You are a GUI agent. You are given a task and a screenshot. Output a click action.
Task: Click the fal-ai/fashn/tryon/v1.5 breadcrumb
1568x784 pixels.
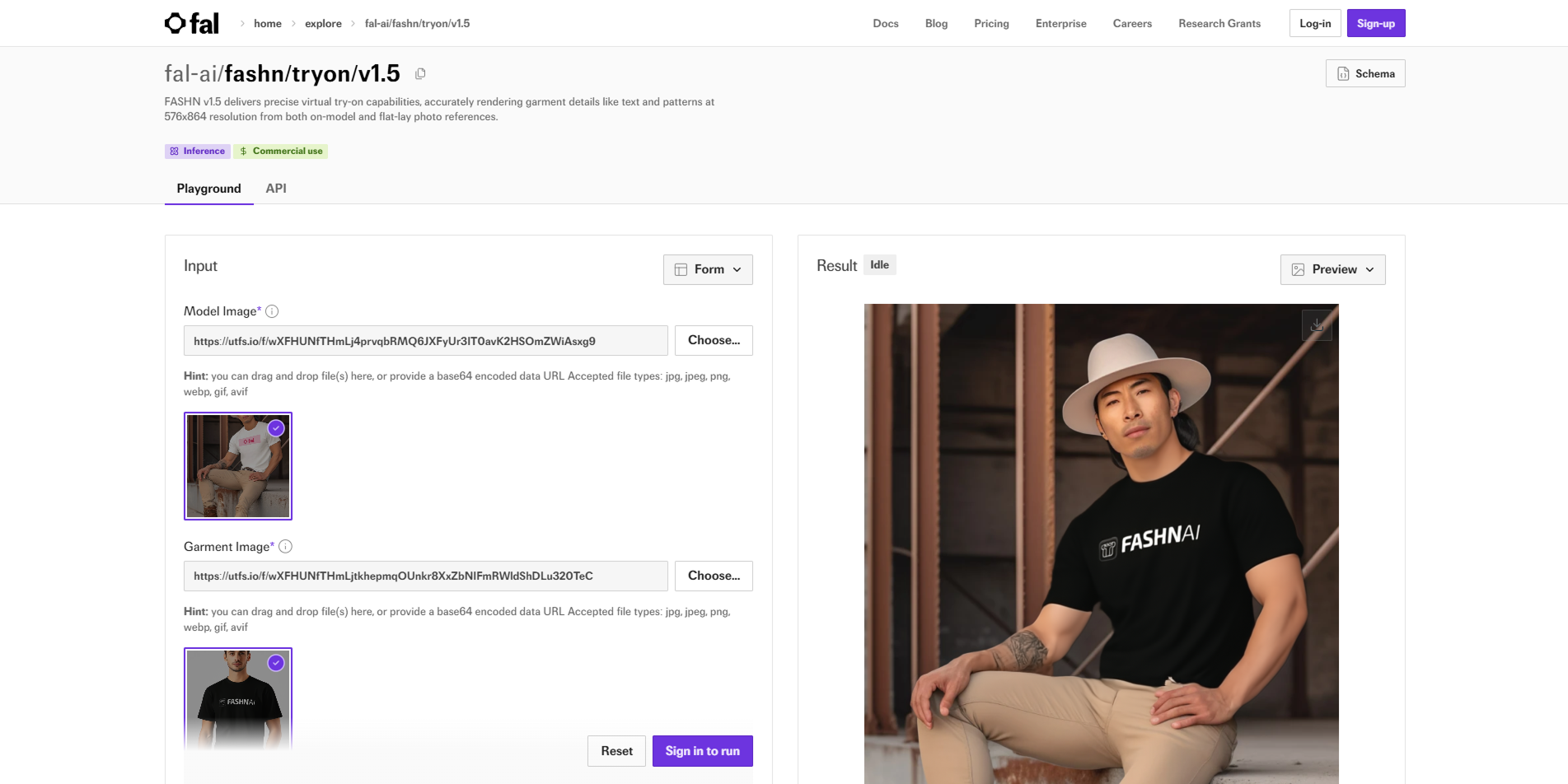coord(417,24)
